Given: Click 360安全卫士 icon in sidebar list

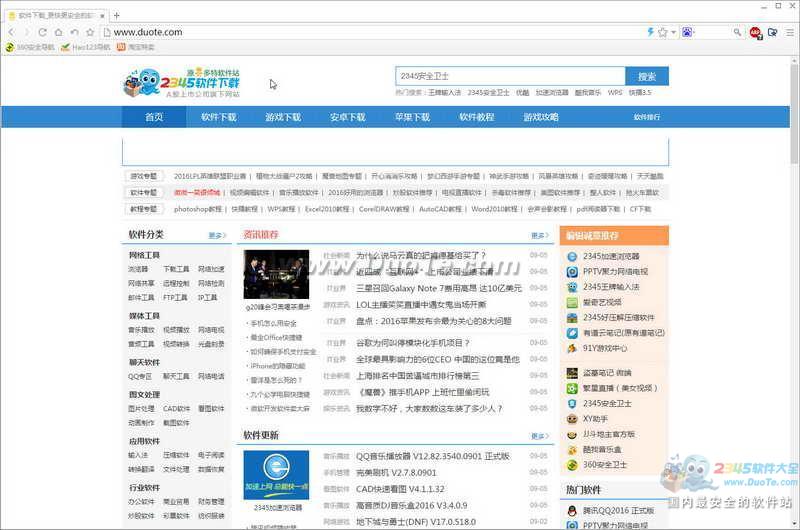Looking at the screenshot, I should [x=572, y=465].
